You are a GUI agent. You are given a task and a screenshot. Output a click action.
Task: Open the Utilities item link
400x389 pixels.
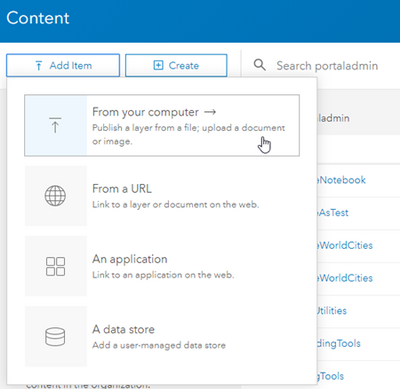pyautogui.click(x=332, y=311)
